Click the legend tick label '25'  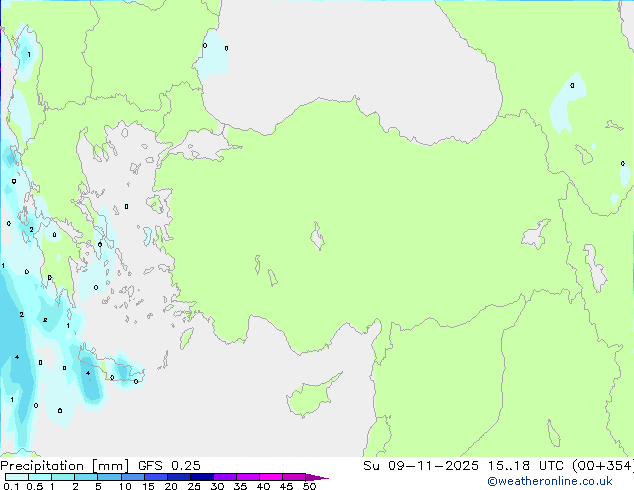click(194, 486)
